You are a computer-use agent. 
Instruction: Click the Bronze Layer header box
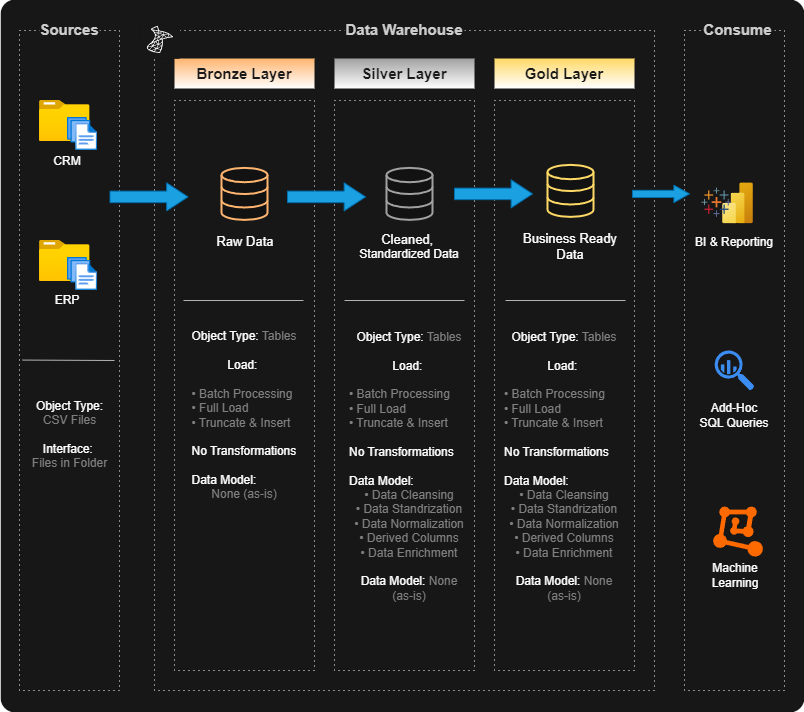[244, 74]
